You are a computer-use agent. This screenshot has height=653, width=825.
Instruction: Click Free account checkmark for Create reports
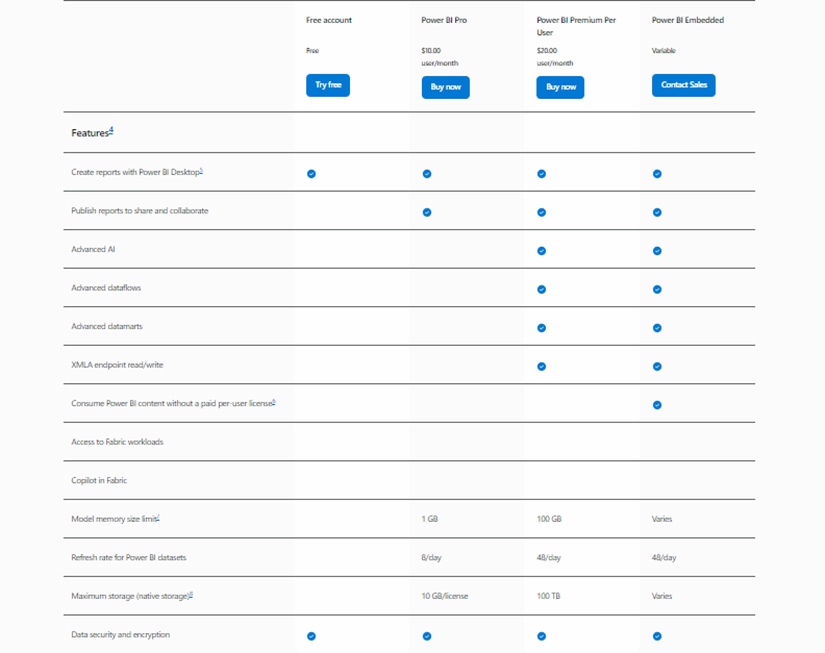click(x=311, y=174)
